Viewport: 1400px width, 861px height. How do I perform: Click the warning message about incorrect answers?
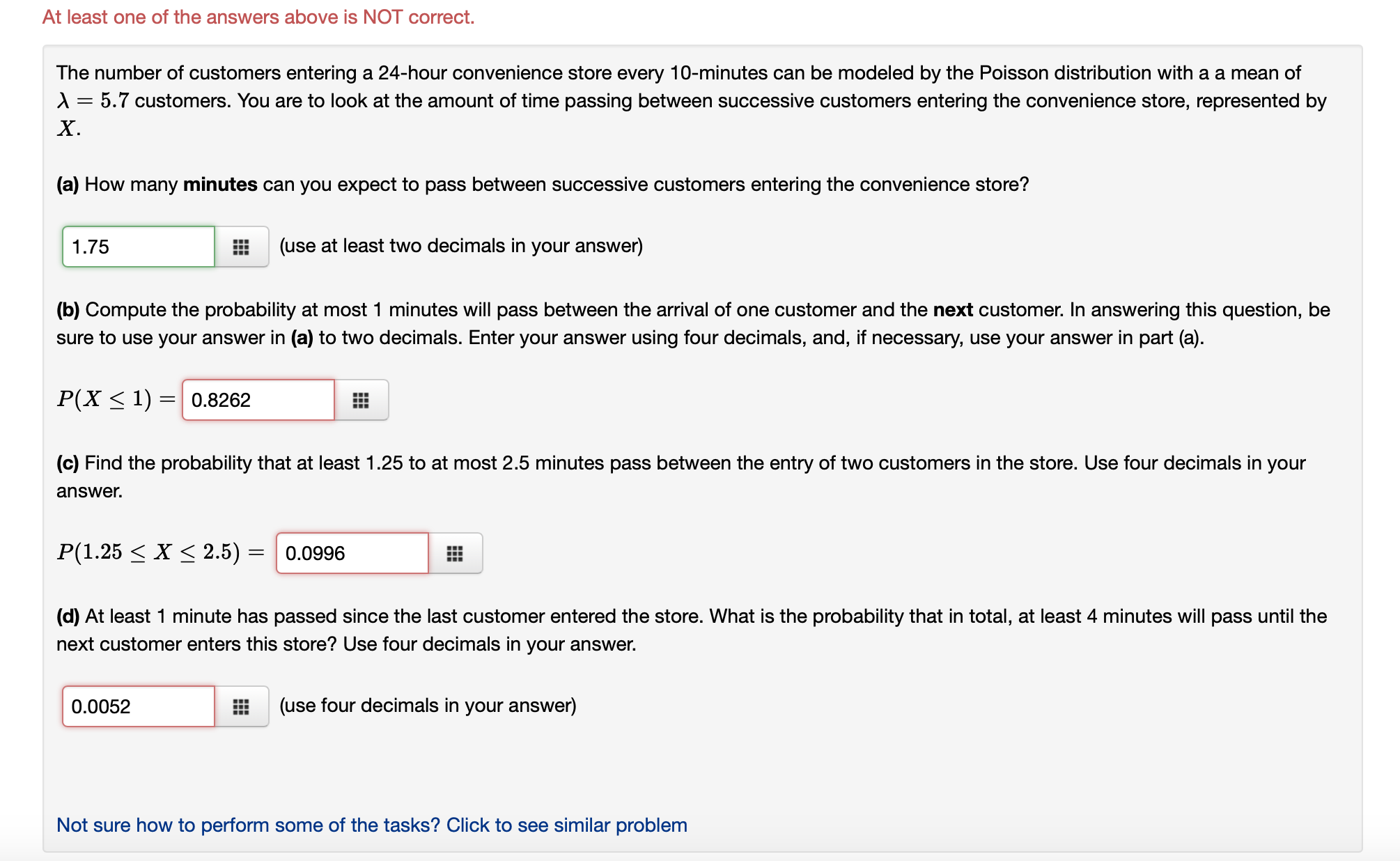pos(258,16)
